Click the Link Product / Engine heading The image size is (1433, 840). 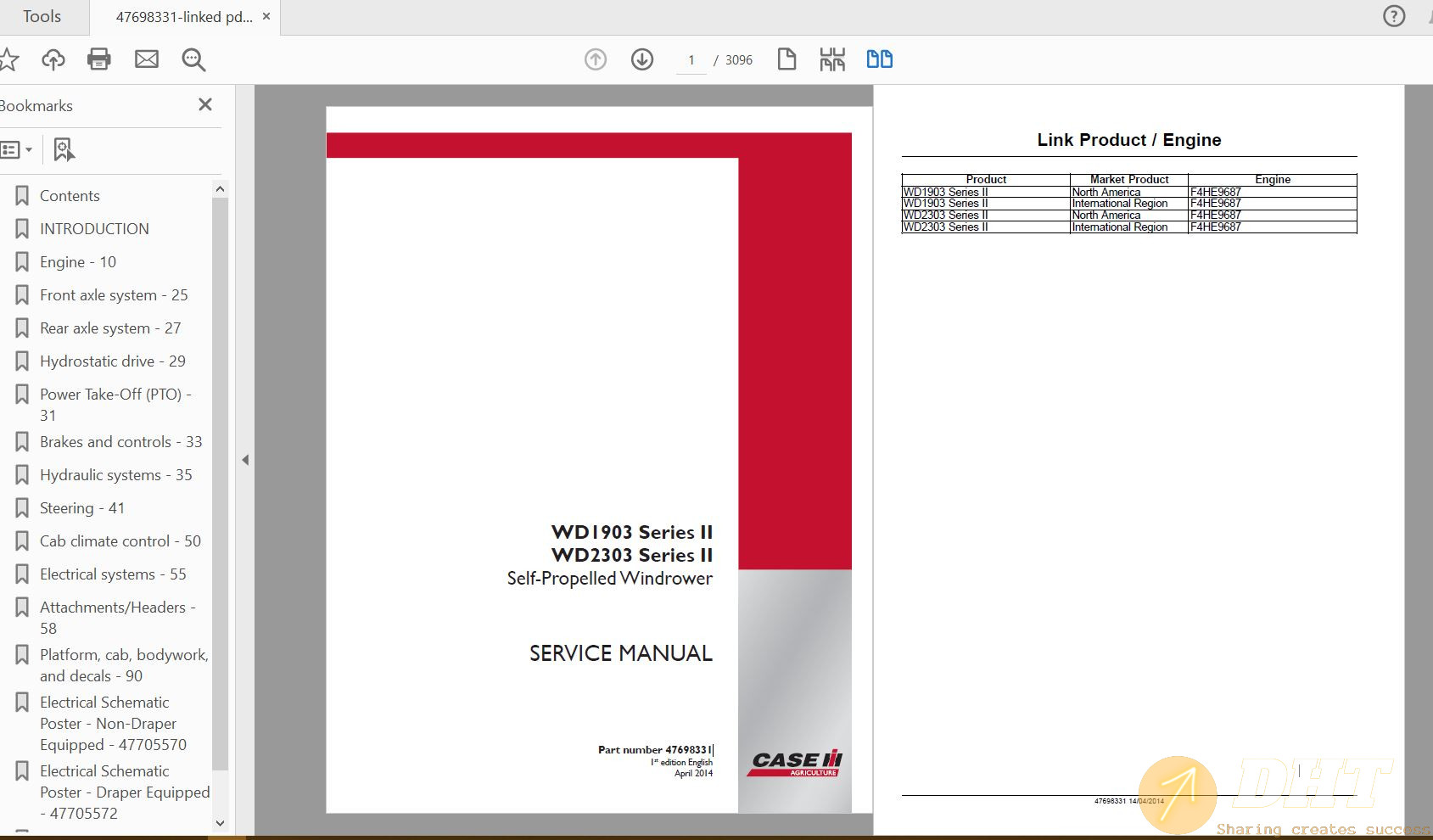point(1129,140)
